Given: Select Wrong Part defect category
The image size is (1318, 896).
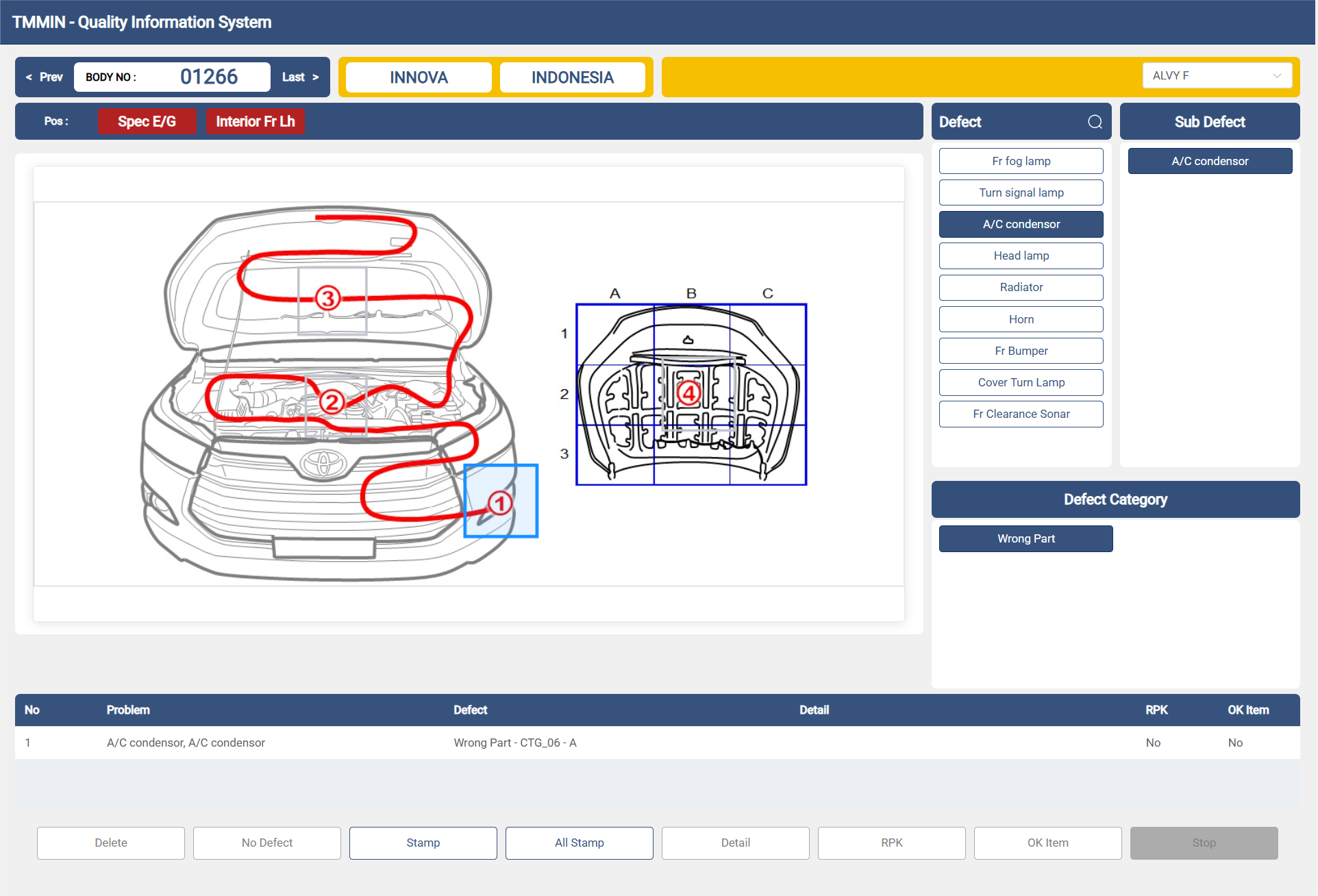Looking at the screenshot, I should pos(1025,538).
